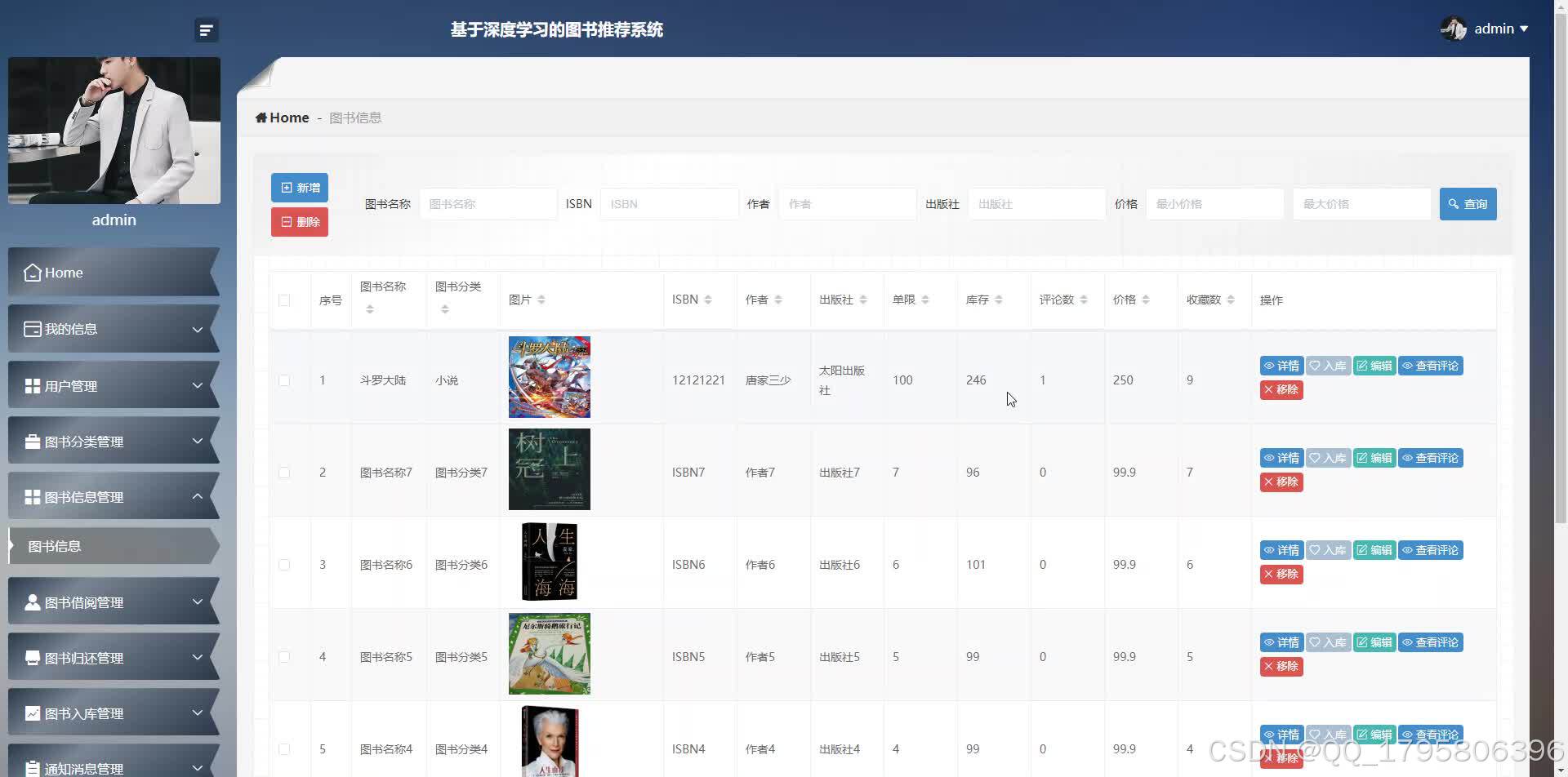
Task: Open 我的信息 sidebar menu
Action: click(x=114, y=329)
